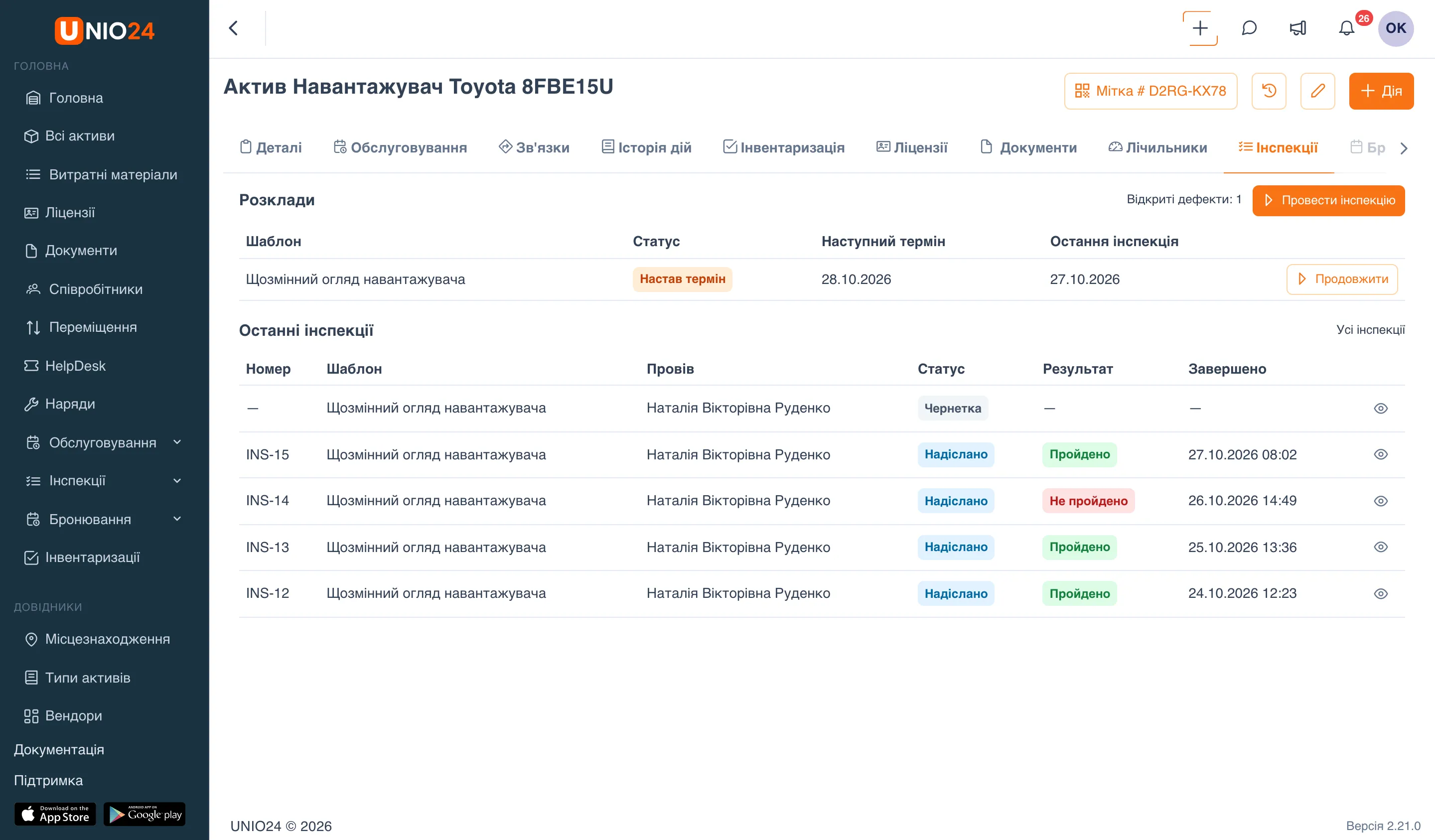Click the pencil edit asset button
Image resolution: width=1435 pixels, height=840 pixels.
[x=1318, y=91]
